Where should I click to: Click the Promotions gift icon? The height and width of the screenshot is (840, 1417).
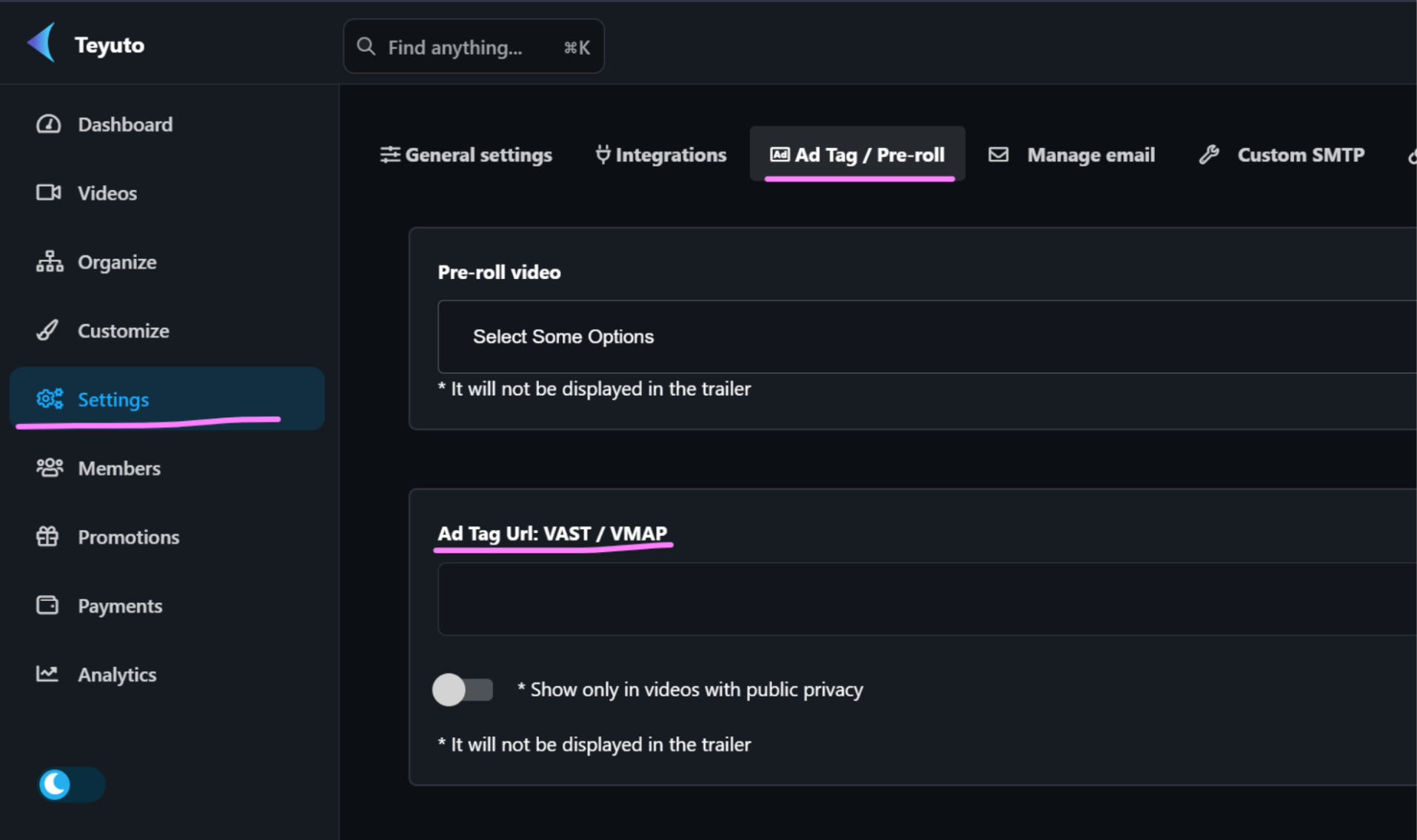click(x=48, y=537)
